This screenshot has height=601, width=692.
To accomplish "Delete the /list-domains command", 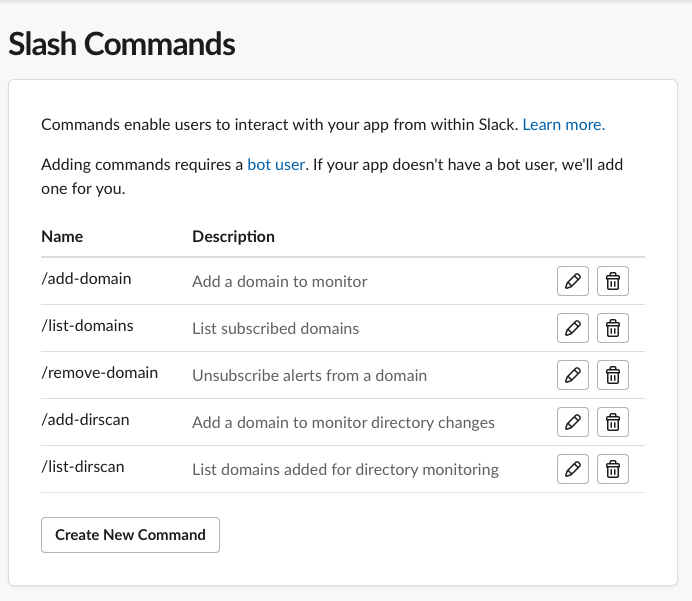I will pos(613,327).
